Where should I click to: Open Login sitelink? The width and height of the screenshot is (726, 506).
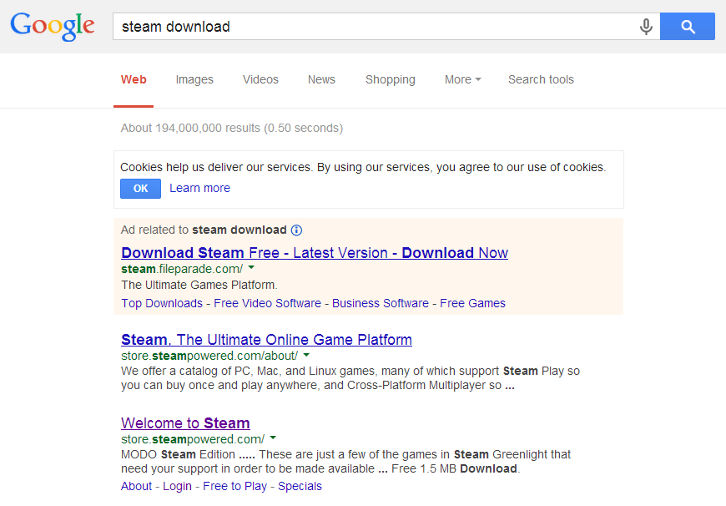click(x=177, y=486)
